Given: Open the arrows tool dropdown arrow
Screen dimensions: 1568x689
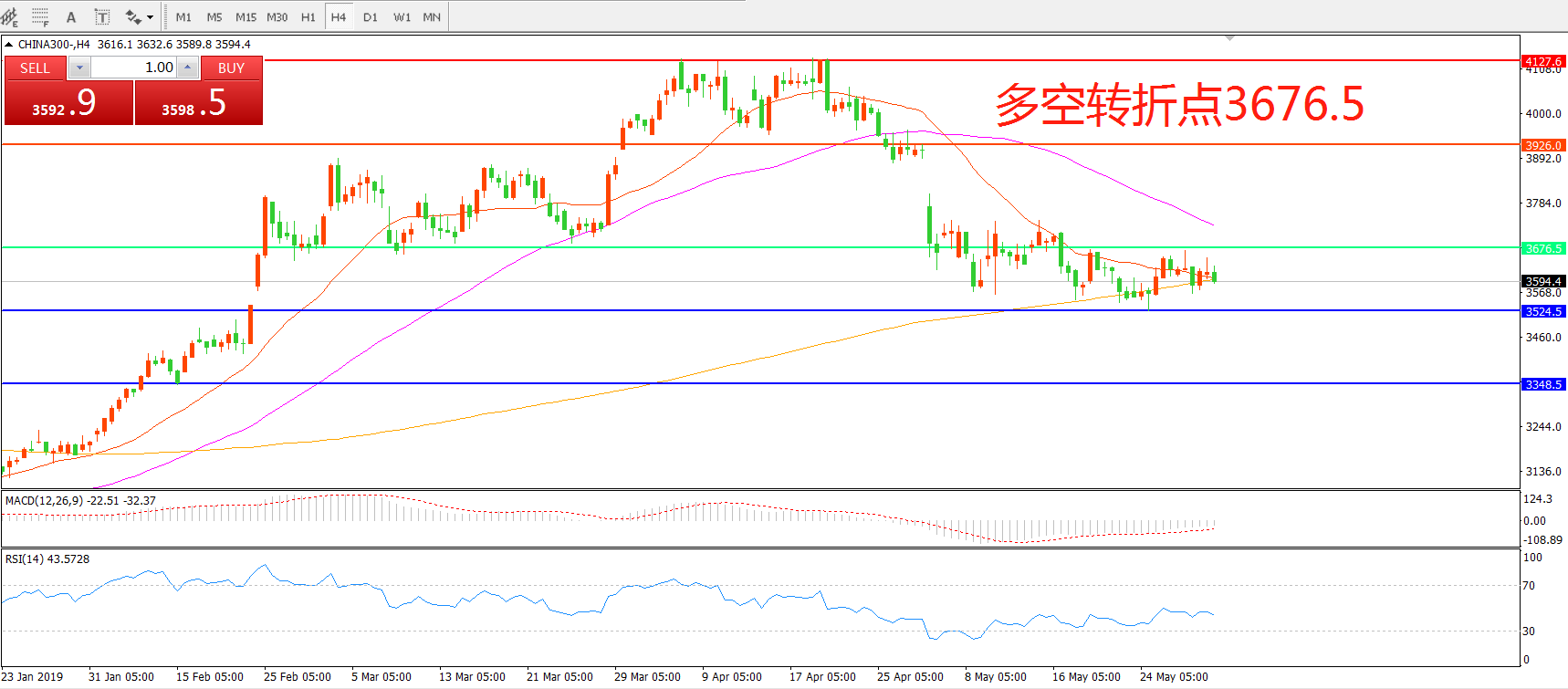Looking at the screenshot, I should click(x=151, y=16).
